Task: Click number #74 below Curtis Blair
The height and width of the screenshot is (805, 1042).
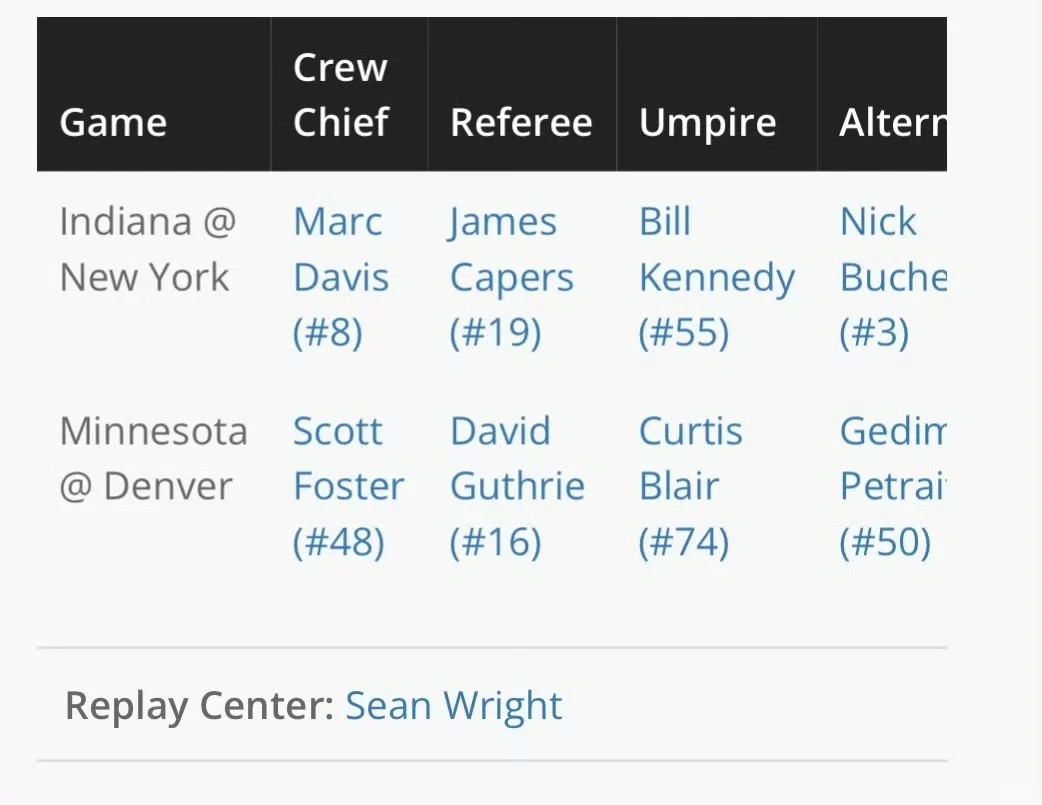Action: 684,542
